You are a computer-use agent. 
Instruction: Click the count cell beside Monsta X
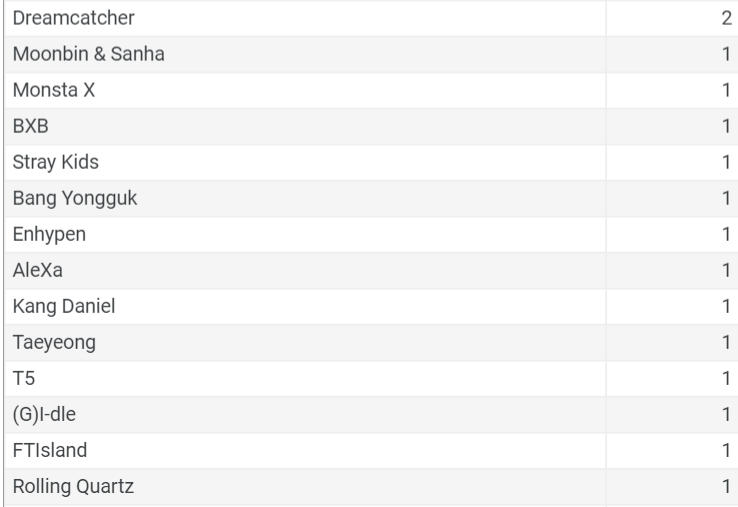672,90
